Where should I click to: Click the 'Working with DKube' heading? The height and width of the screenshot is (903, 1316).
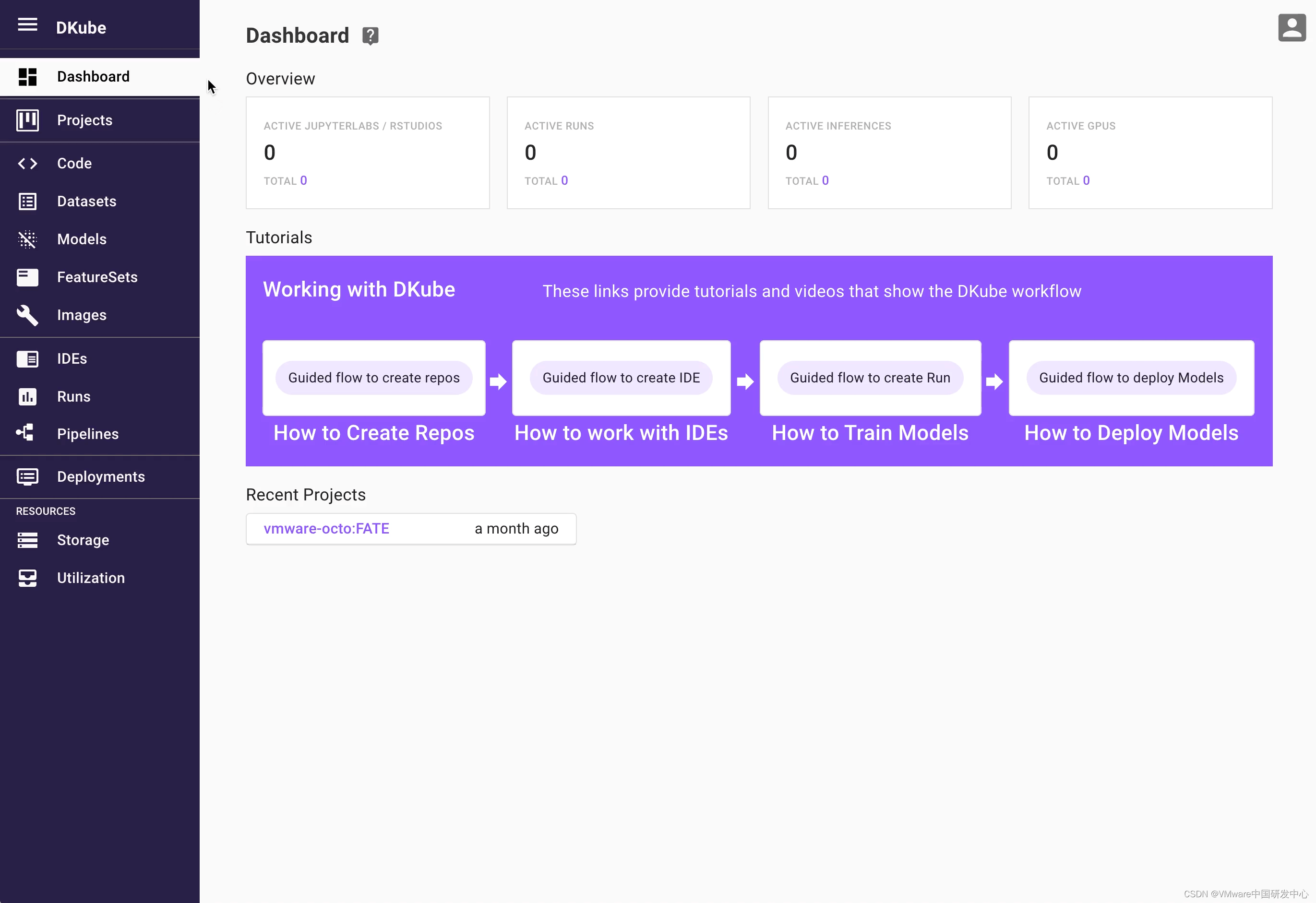click(x=359, y=290)
